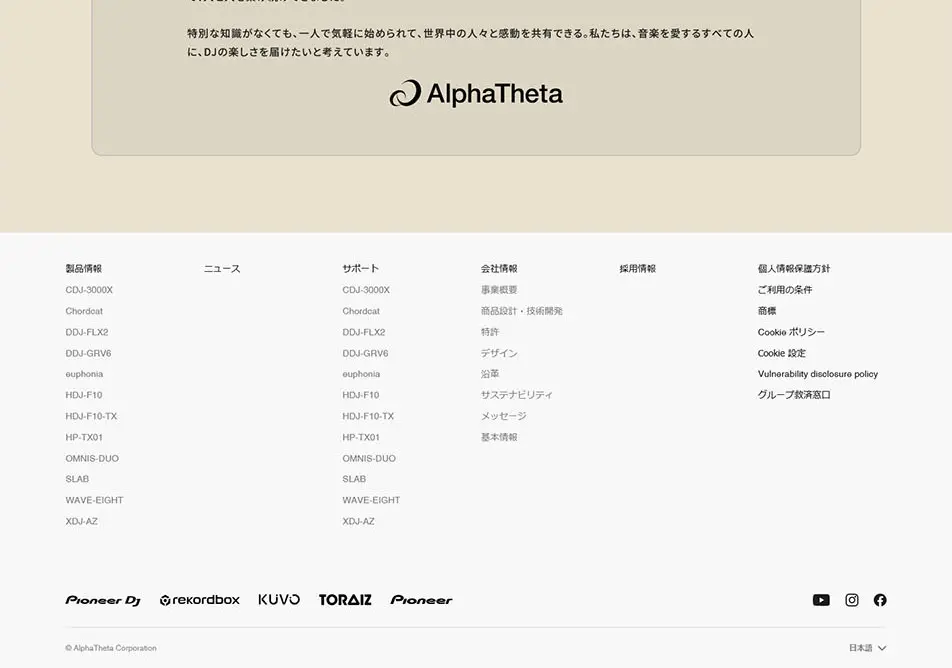Open Chordcat under サポート
The width and height of the screenshot is (952, 668).
coord(361,311)
